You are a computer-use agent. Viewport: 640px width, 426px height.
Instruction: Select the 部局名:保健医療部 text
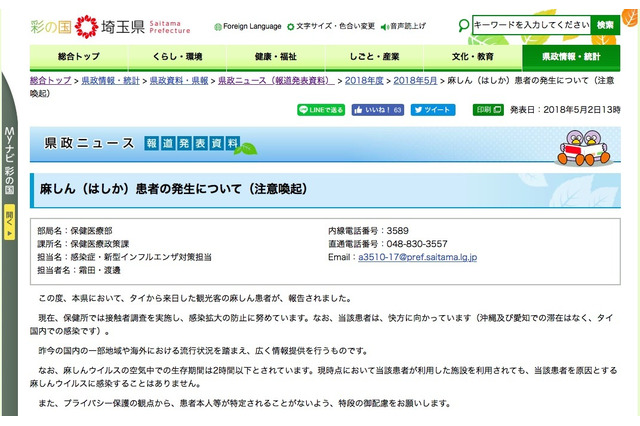click(x=75, y=231)
